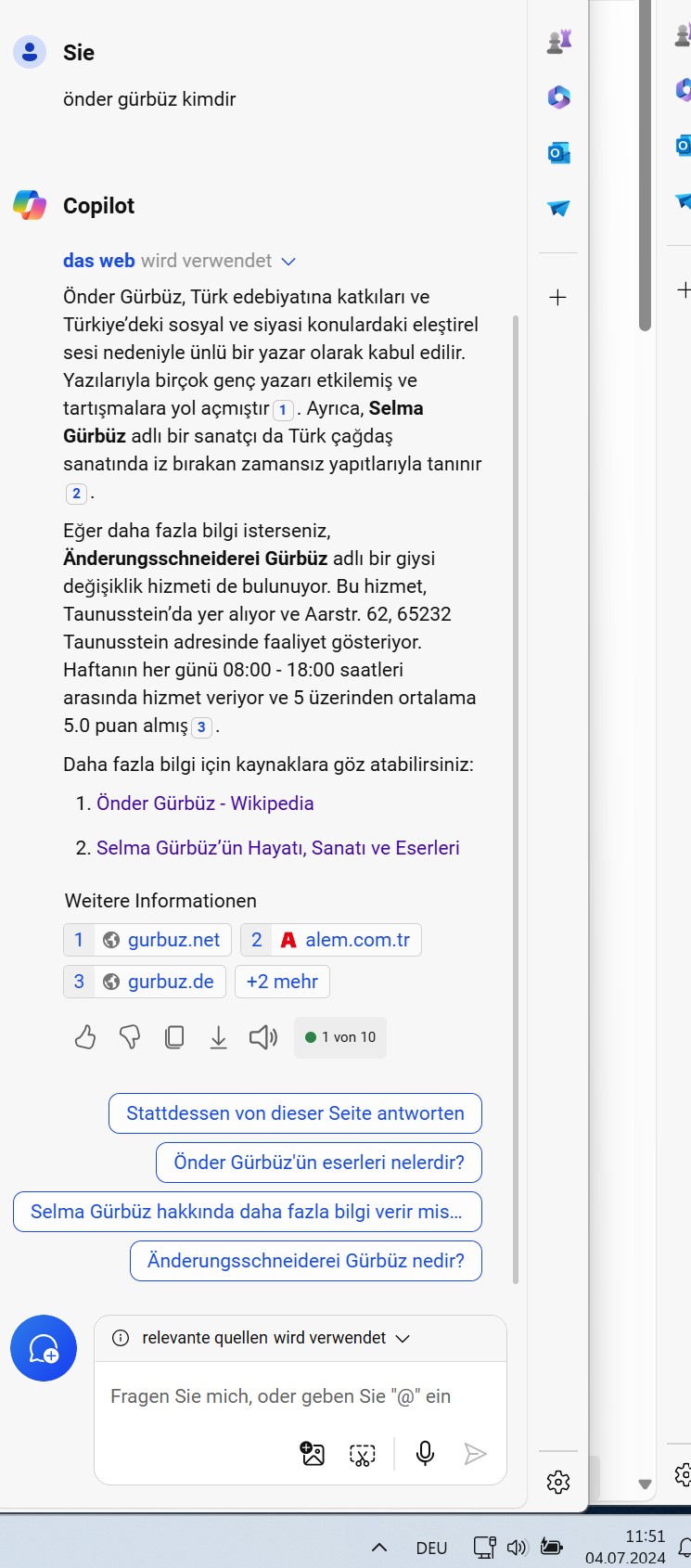Click sidebar scroll-down arrow

[645, 1484]
